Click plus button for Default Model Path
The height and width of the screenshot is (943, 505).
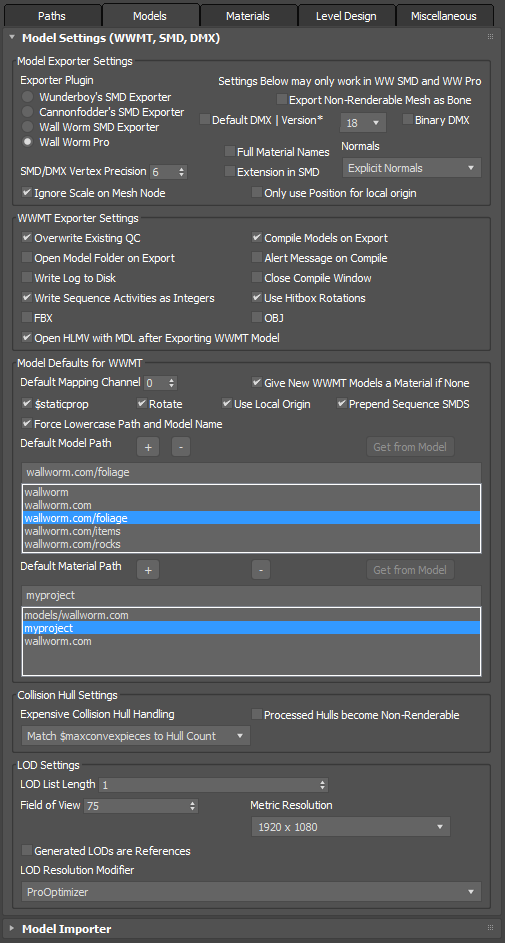(x=148, y=447)
